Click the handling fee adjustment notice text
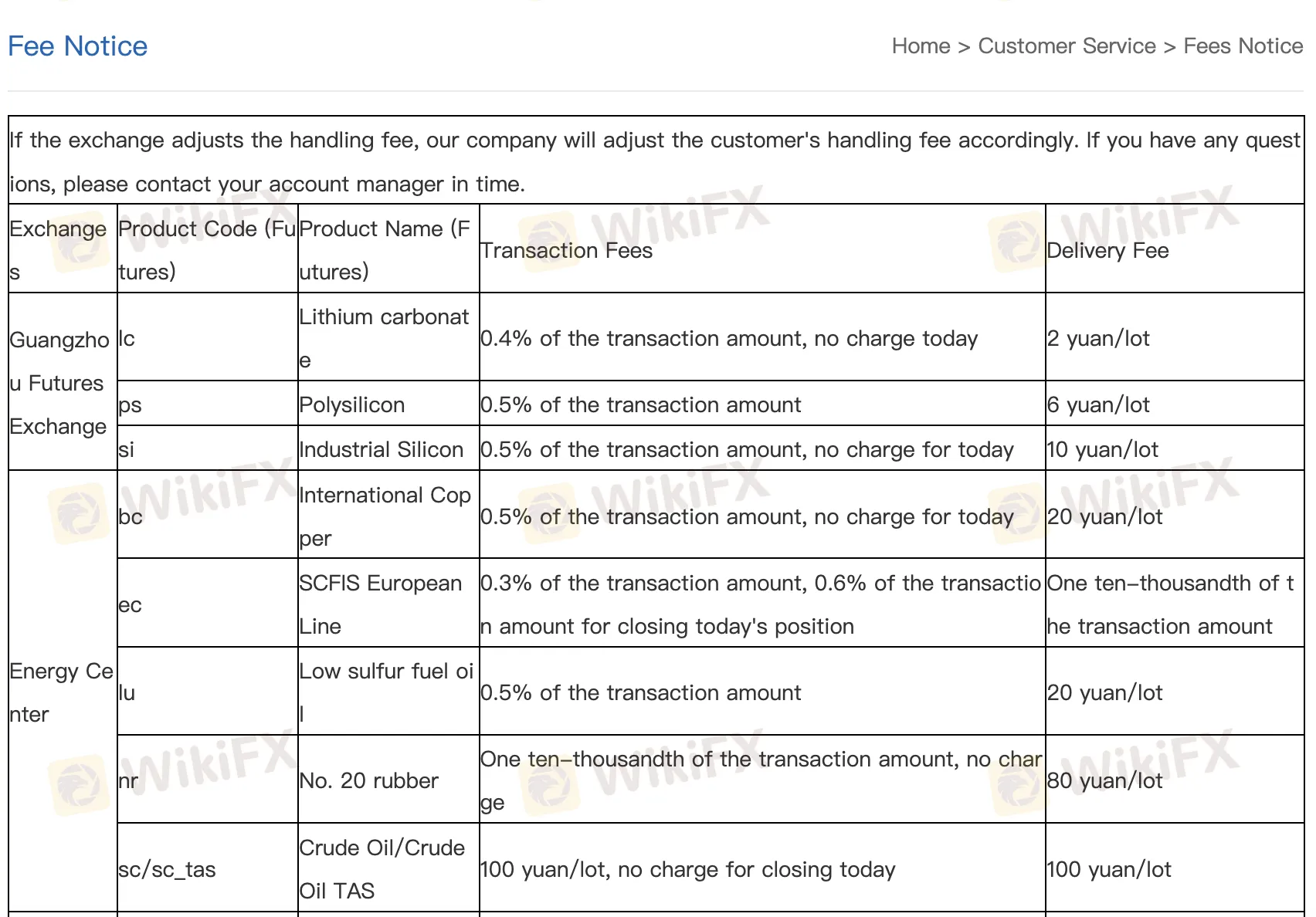Viewport: 1316px width, 917px height. pos(655,161)
